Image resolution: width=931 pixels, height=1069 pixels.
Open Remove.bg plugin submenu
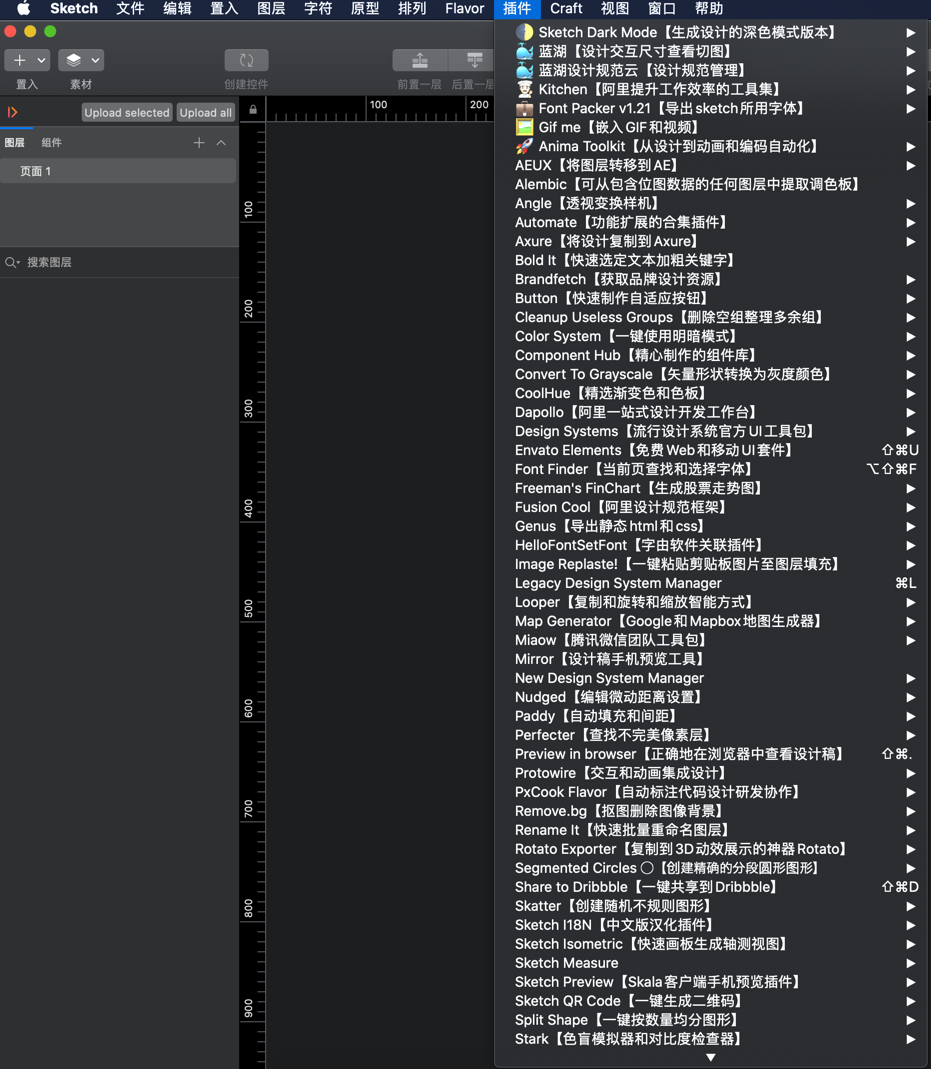[x=712, y=811]
